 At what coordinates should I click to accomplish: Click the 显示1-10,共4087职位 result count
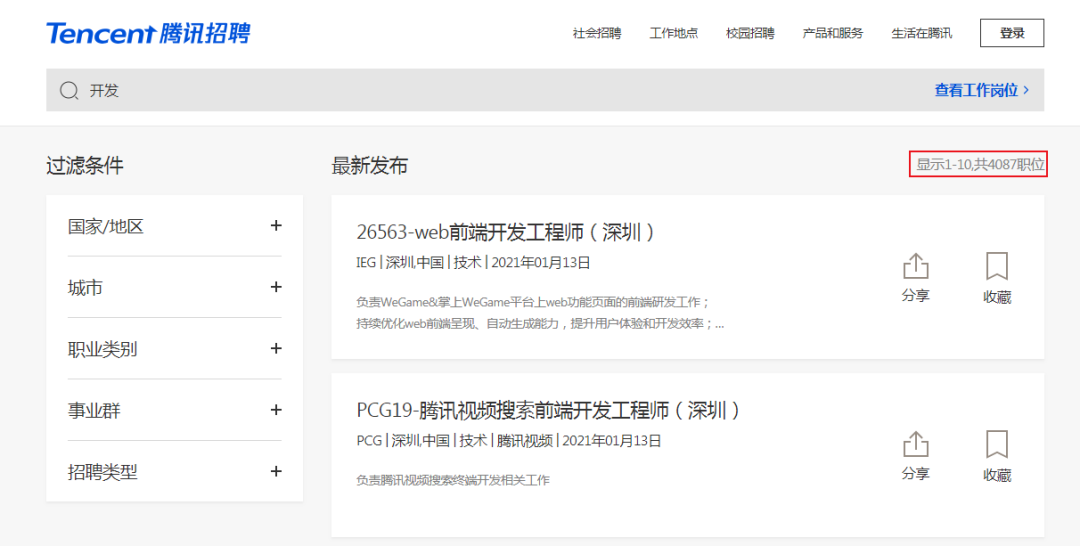pyautogui.click(x=979, y=165)
